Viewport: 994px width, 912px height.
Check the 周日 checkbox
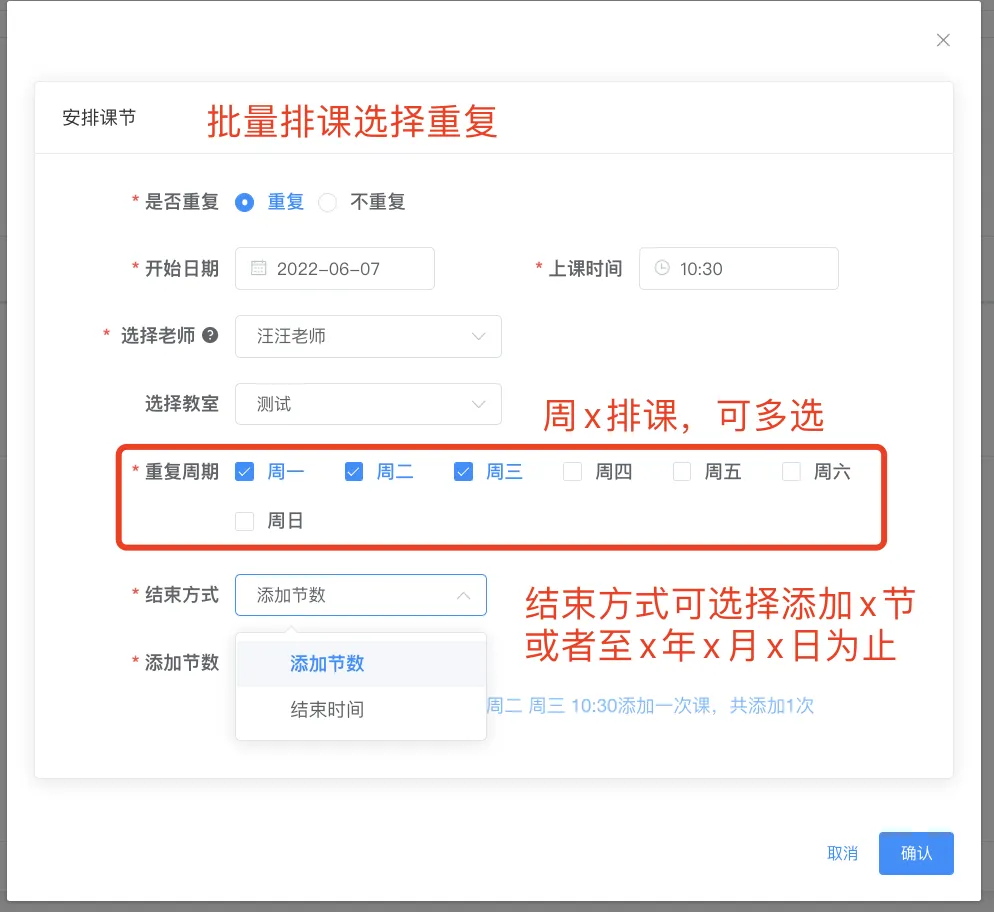244,521
